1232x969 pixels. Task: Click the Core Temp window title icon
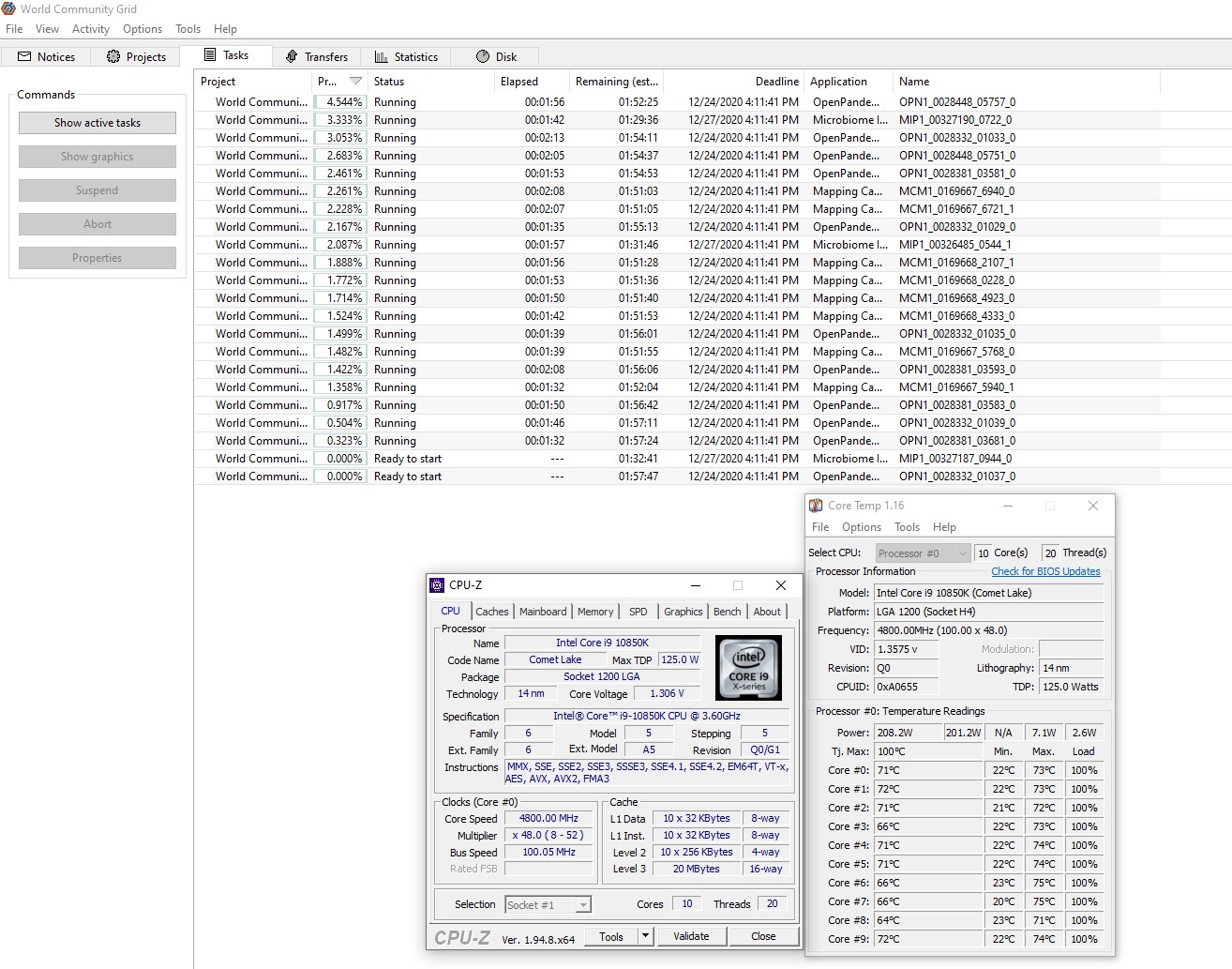coord(816,506)
